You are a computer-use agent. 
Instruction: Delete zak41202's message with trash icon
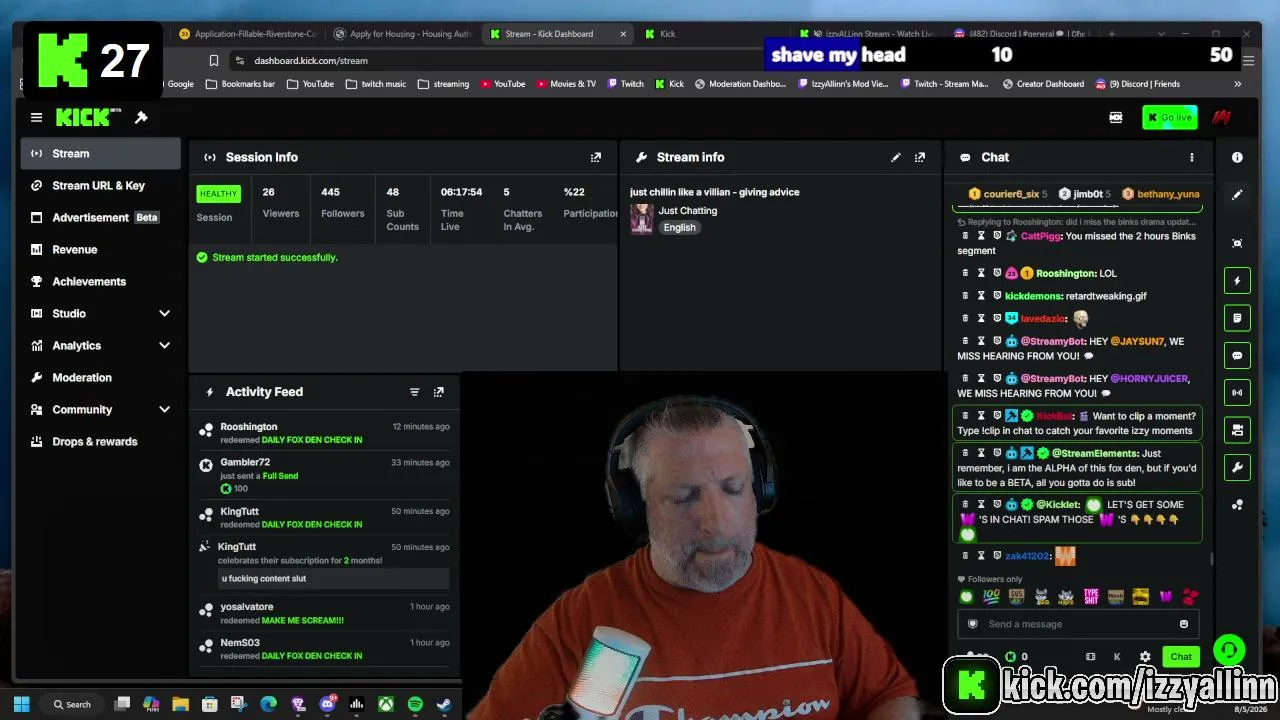pos(965,556)
